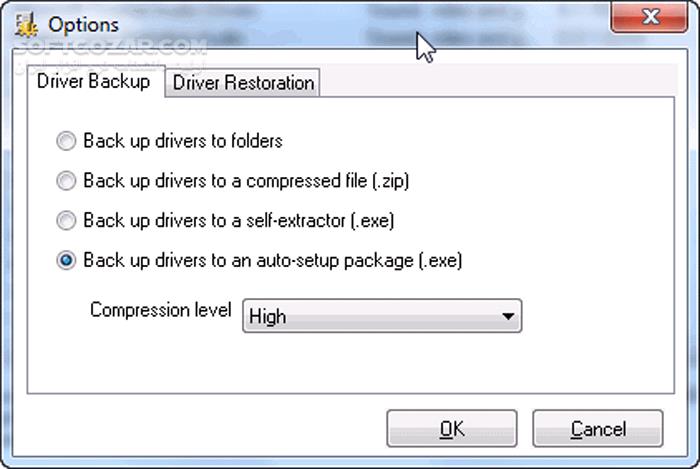Select the Back up drivers to folders radio button
The height and width of the screenshot is (469, 700).
(x=66, y=141)
